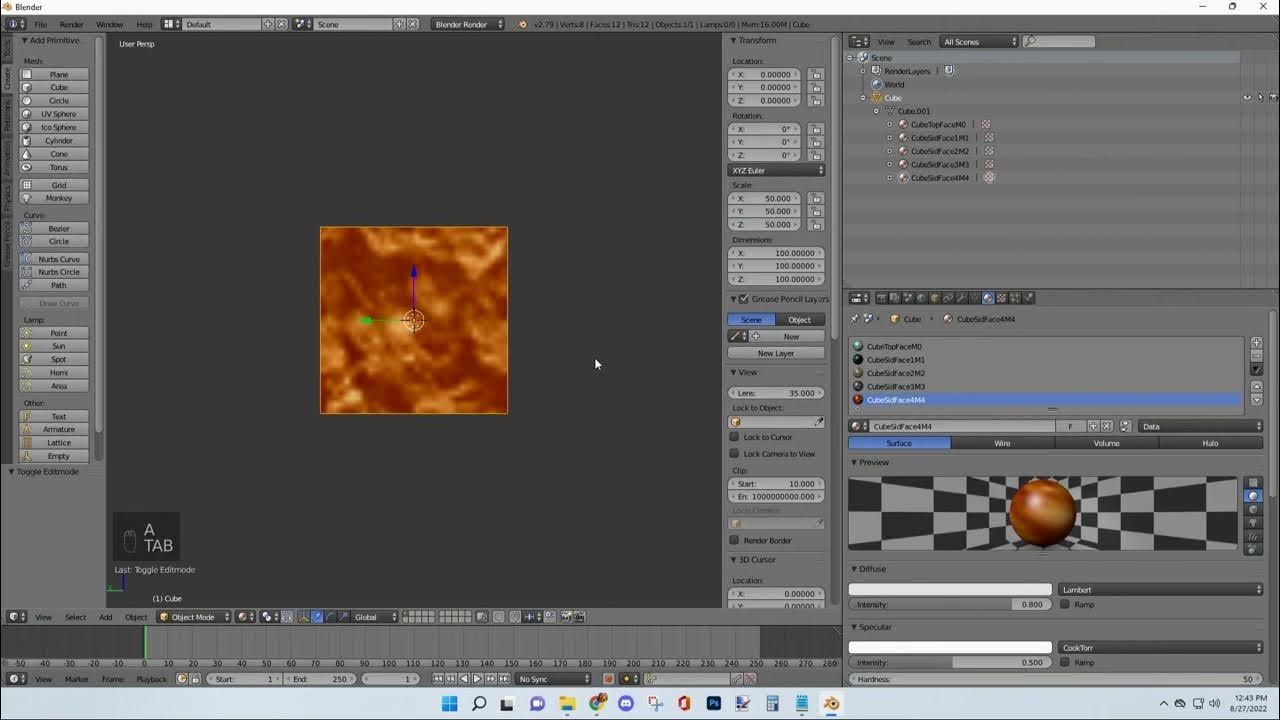Image resolution: width=1280 pixels, height=720 pixels.
Task: Play animation forward in timeline
Action: click(x=477, y=679)
